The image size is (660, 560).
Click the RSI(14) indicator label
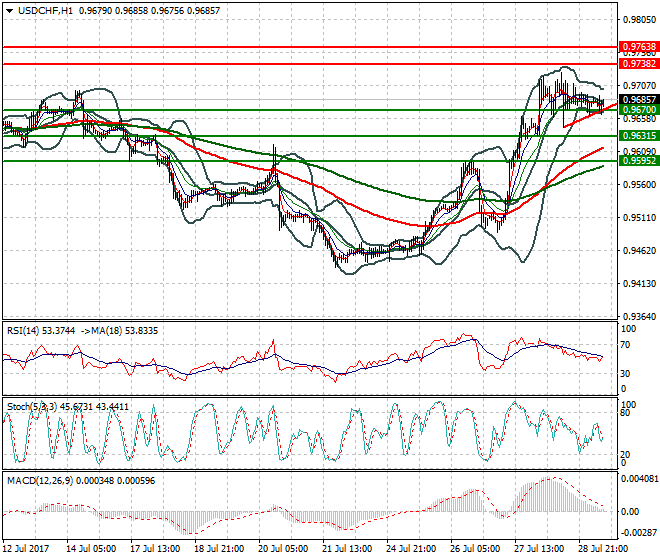[x=24, y=331]
